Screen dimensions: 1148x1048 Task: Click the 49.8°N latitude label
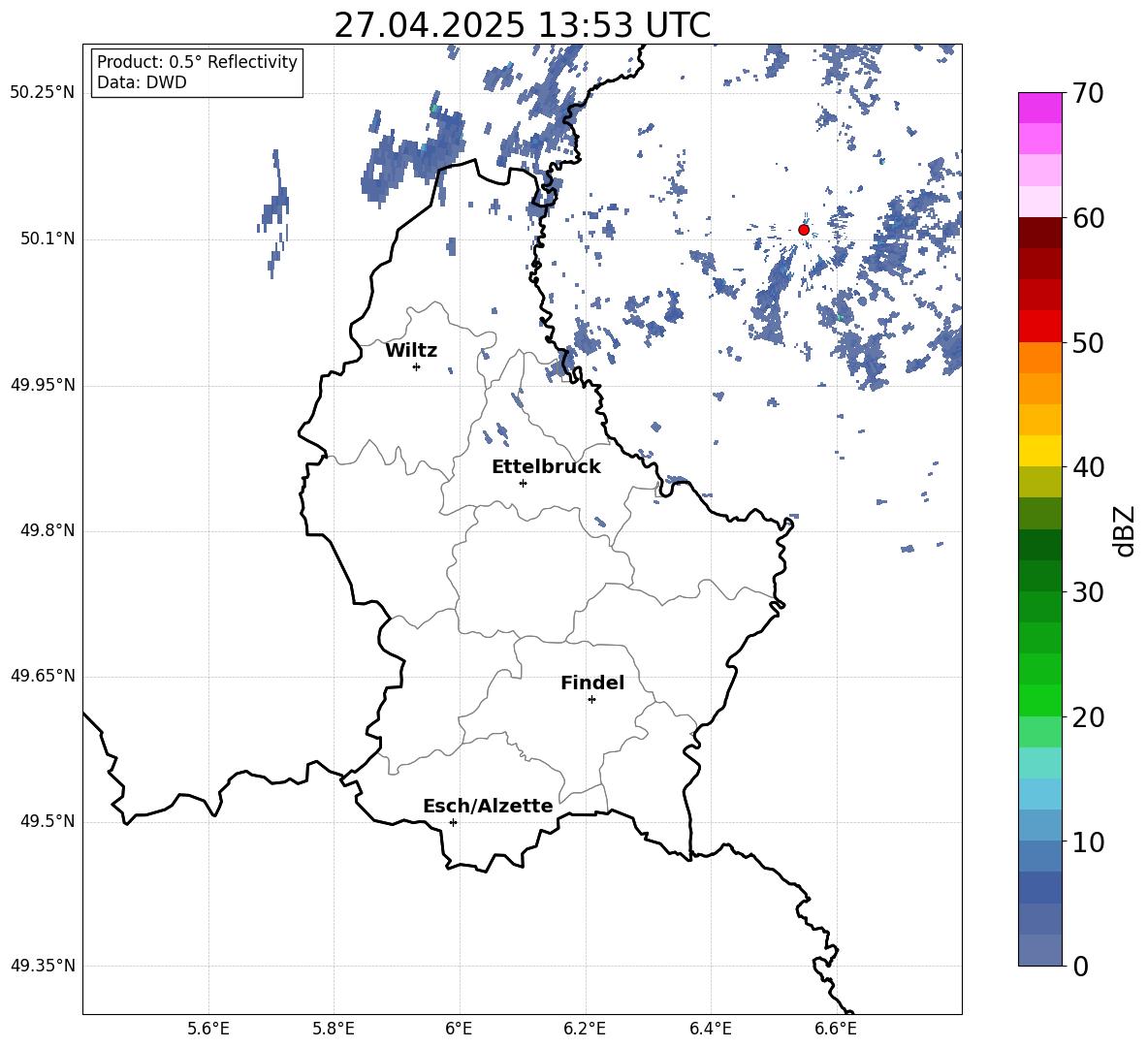coord(48,530)
